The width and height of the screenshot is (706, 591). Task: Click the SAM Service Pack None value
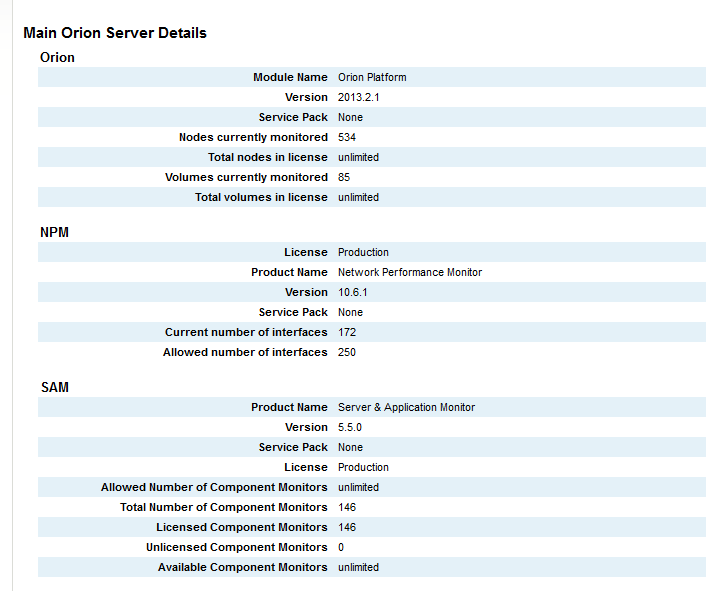coord(350,447)
